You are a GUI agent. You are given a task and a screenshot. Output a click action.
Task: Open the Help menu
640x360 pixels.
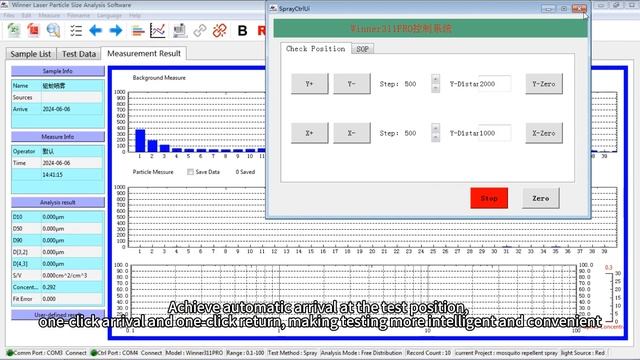tap(135, 16)
